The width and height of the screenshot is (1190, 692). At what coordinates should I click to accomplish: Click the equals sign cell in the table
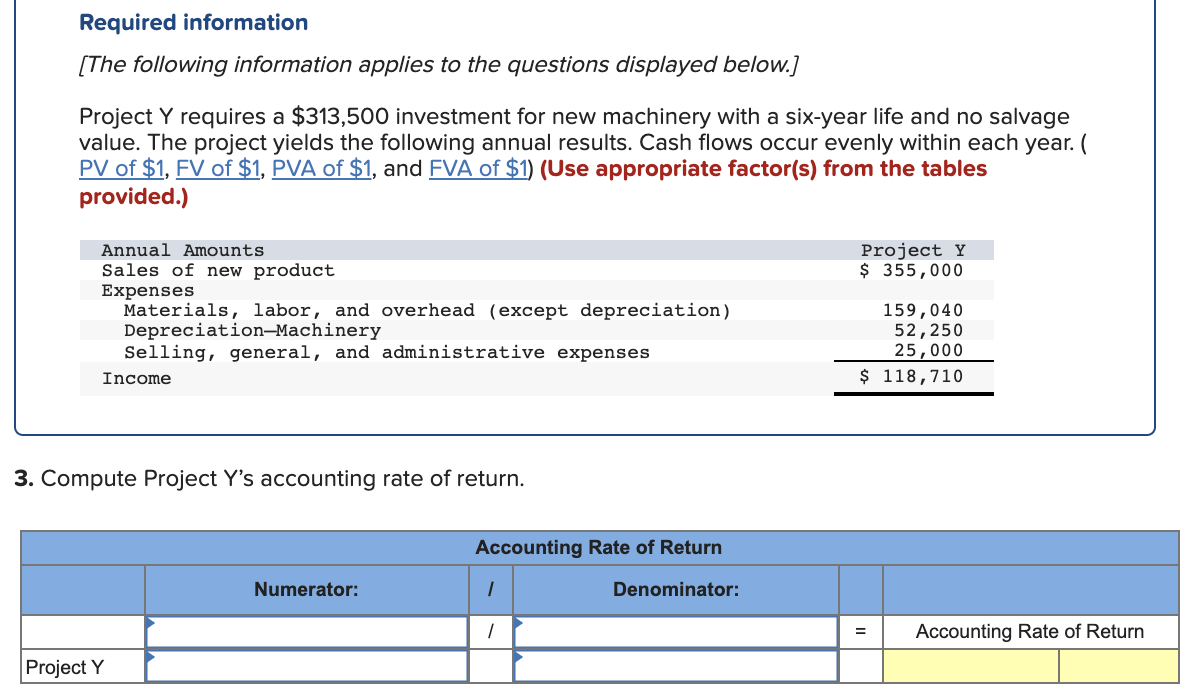point(860,631)
